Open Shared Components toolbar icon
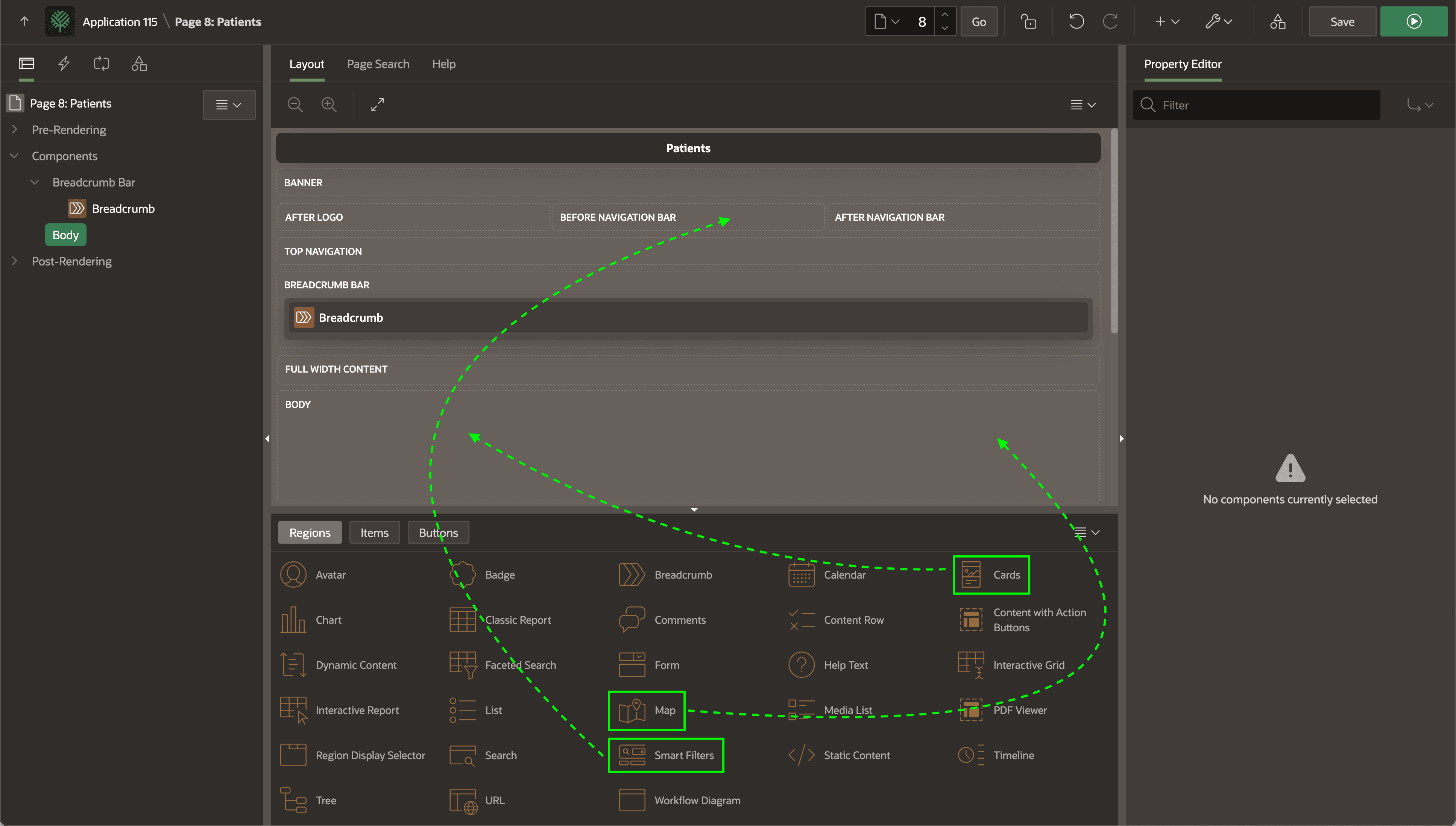This screenshot has height=826, width=1456. (1278, 21)
